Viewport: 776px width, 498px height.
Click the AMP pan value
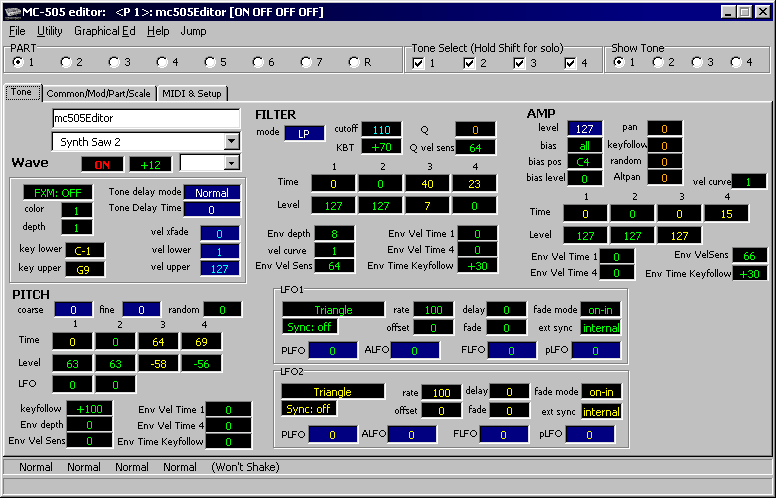click(x=664, y=129)
